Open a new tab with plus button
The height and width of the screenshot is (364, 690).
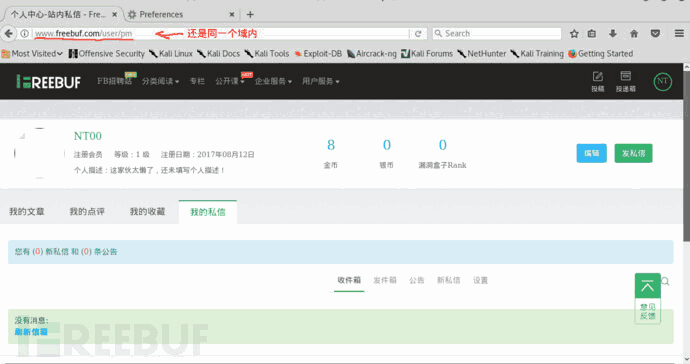pyautogui.click(x=250, y=15)
